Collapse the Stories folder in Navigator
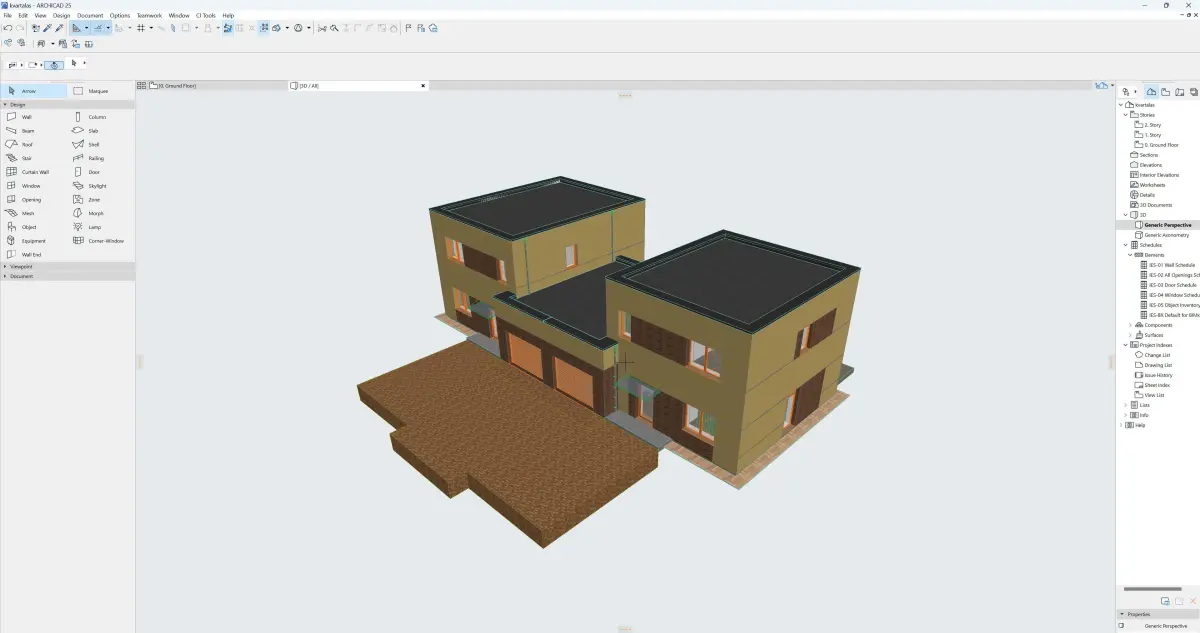The height and width of the screenshot is (633, 1200). [x=1125, y=115]
